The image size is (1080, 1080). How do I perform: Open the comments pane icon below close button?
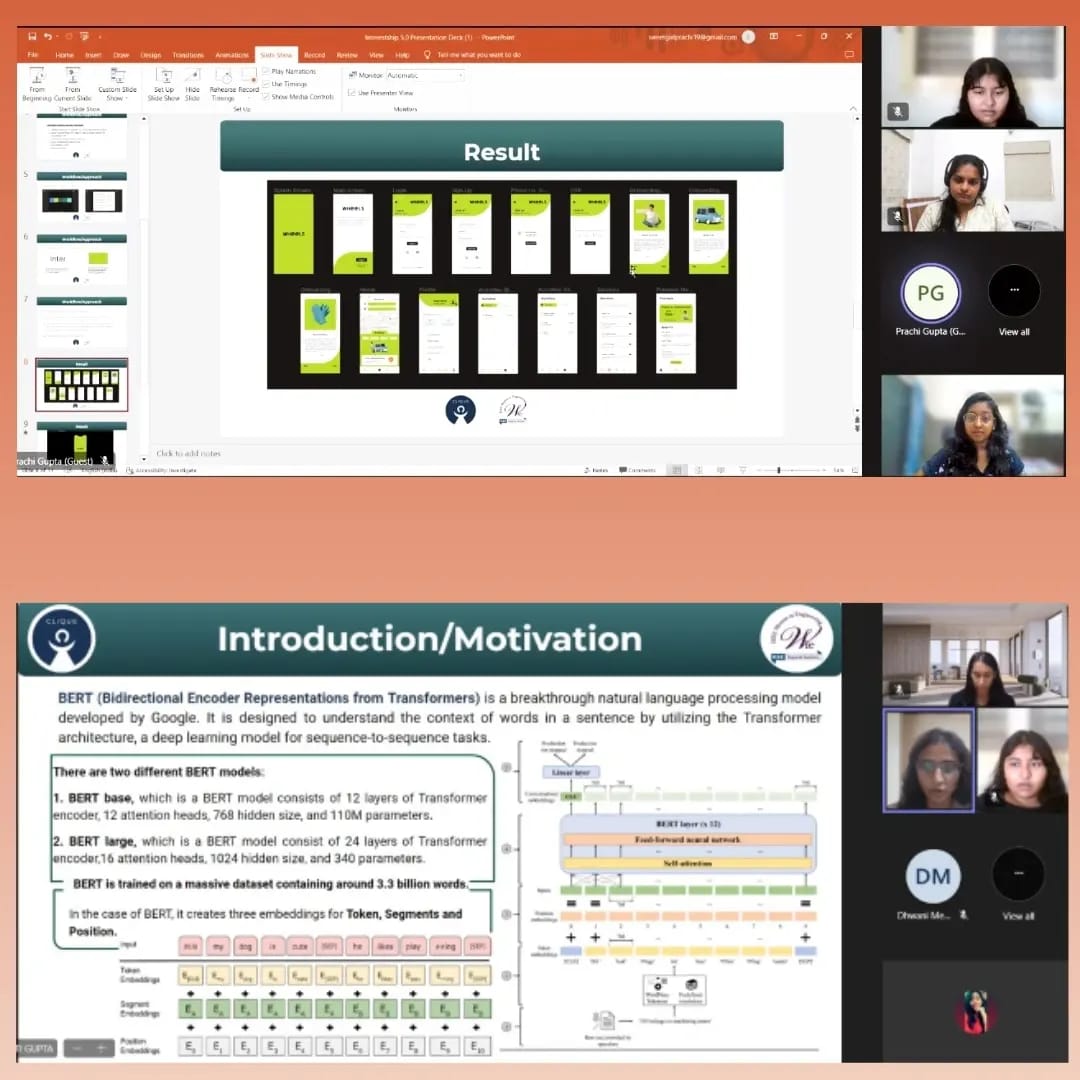click(x=849, y=54)
